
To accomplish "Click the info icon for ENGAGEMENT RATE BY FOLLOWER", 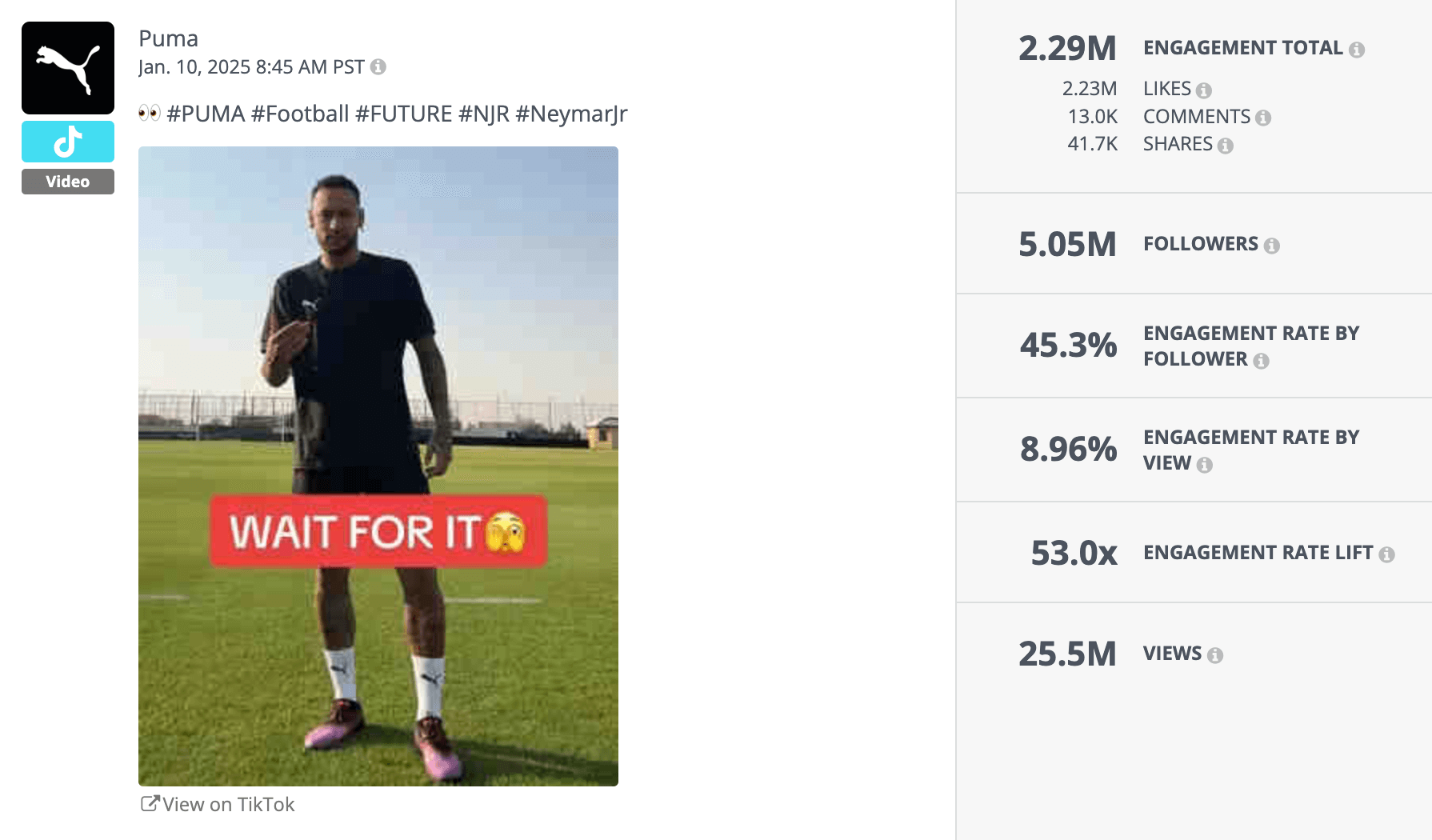I will point(1262,360).
